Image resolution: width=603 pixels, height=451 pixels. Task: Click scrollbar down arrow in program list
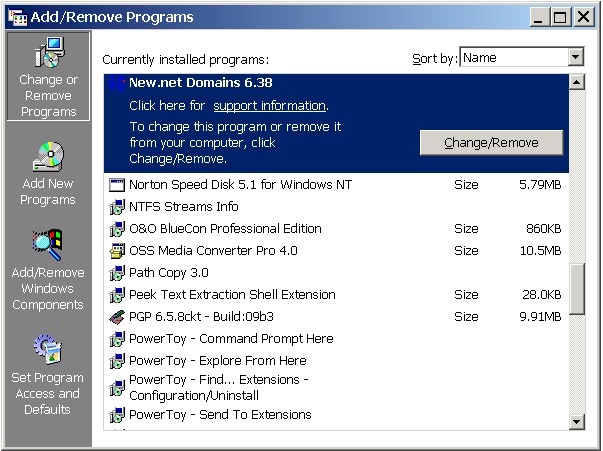[x=576, y=421]
